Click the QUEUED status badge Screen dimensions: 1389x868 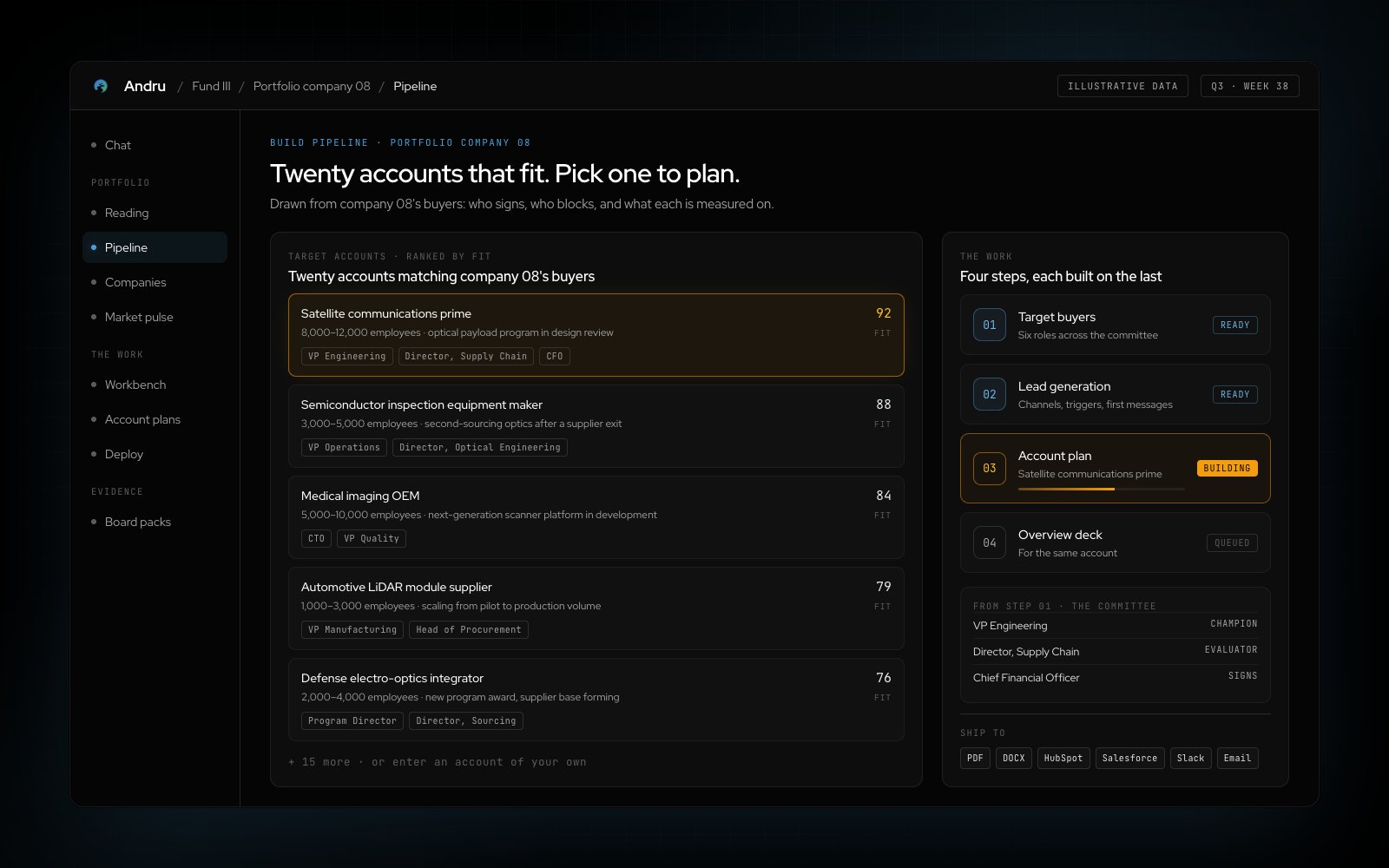point(1232,542)
